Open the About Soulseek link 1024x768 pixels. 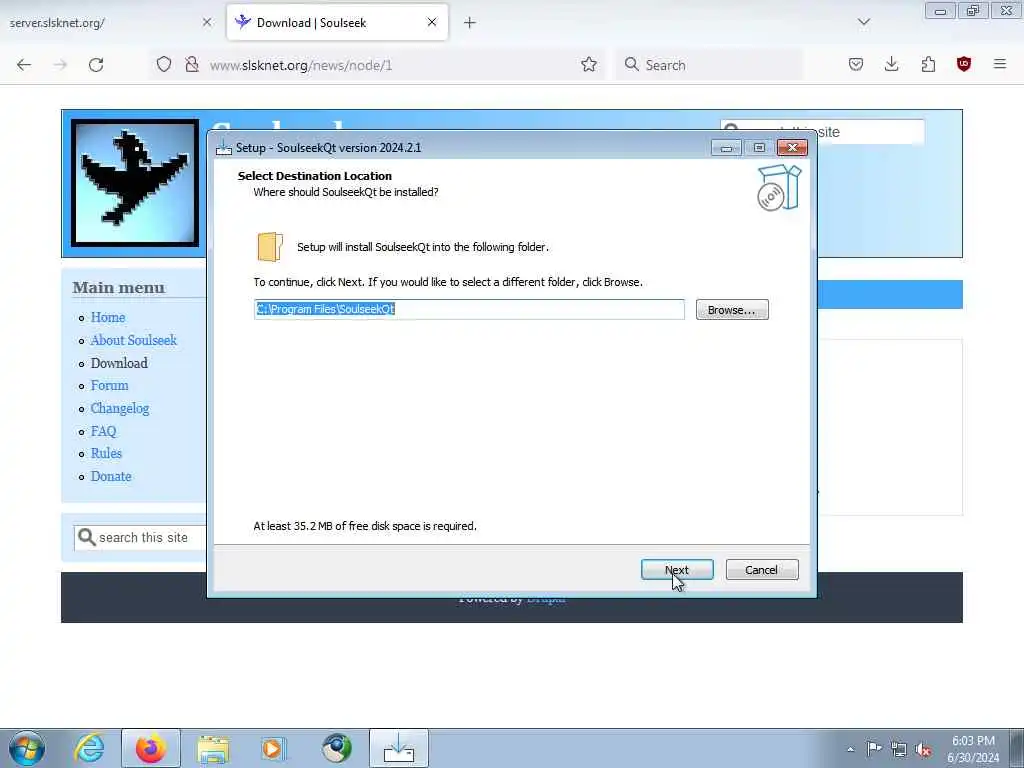tap(133, 340)
